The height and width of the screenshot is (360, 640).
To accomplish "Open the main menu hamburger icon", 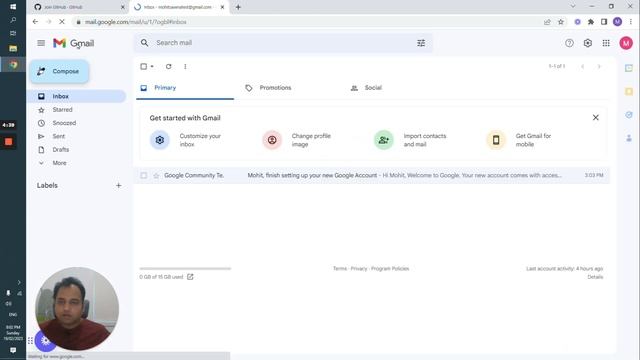I will pyautogui.click(x=41, y=43).
